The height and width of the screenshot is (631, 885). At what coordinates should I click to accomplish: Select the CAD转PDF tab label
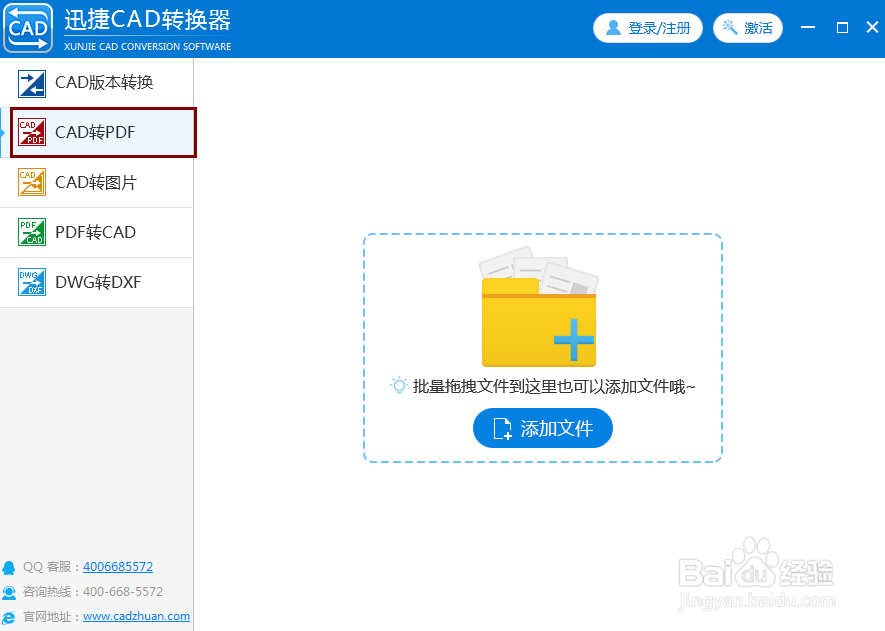[95, 132]
